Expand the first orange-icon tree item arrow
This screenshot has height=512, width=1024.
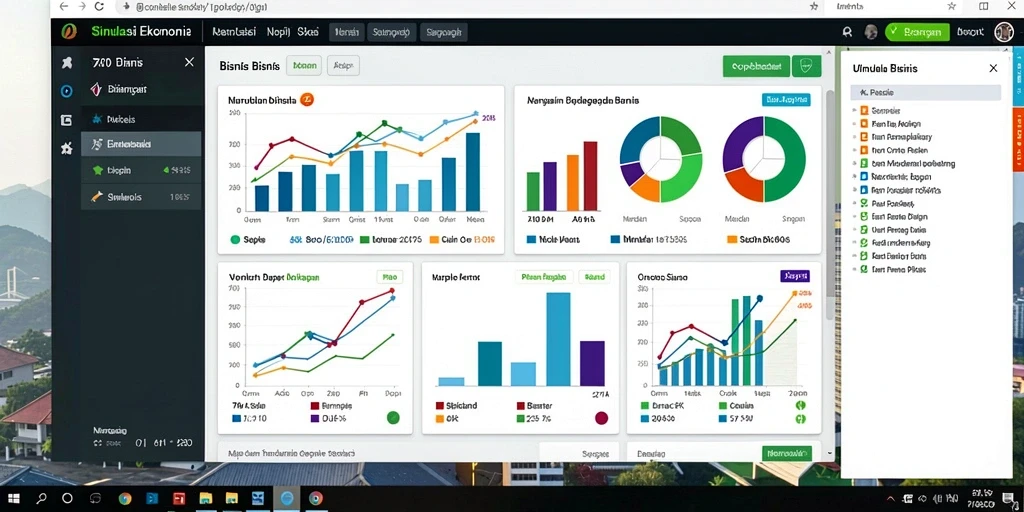855,111
